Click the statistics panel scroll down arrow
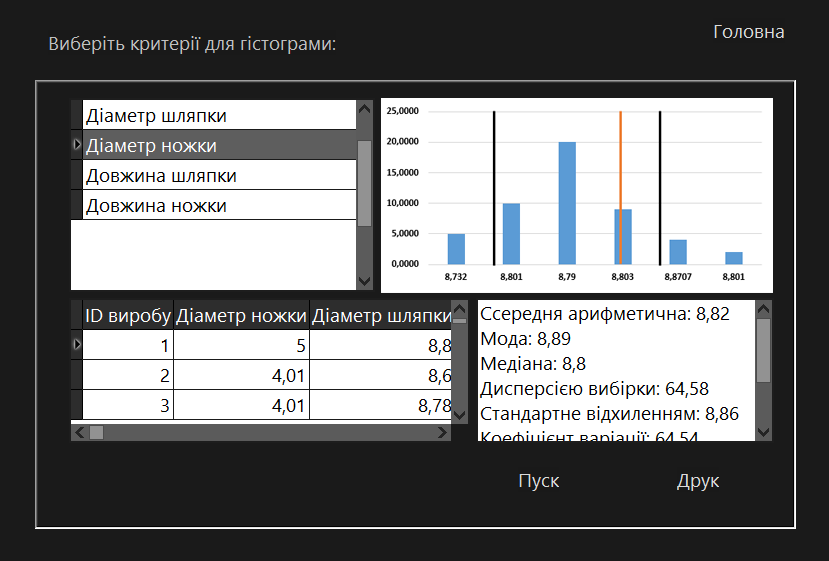Viewport: 829px width, 561px height. [764, 432]
